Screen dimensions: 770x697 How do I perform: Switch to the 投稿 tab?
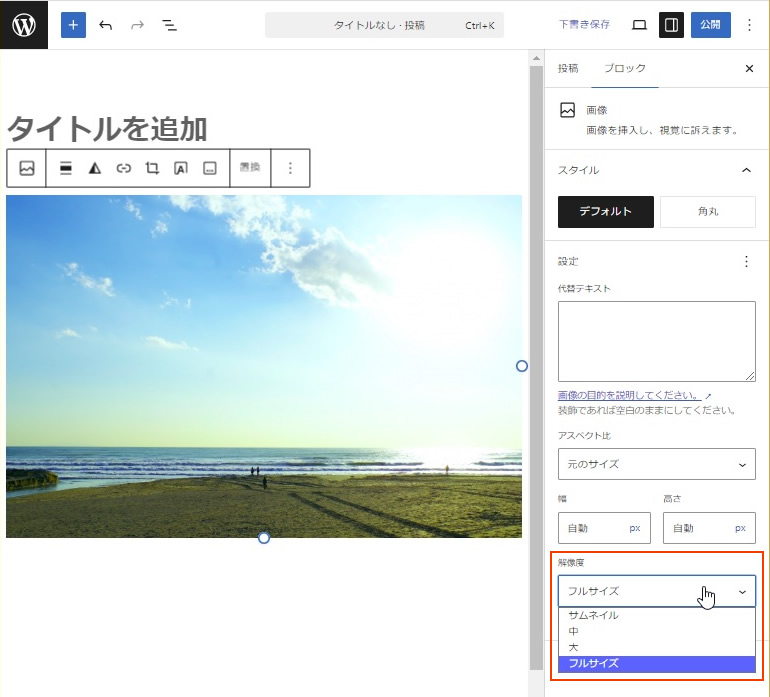[568, 68]
